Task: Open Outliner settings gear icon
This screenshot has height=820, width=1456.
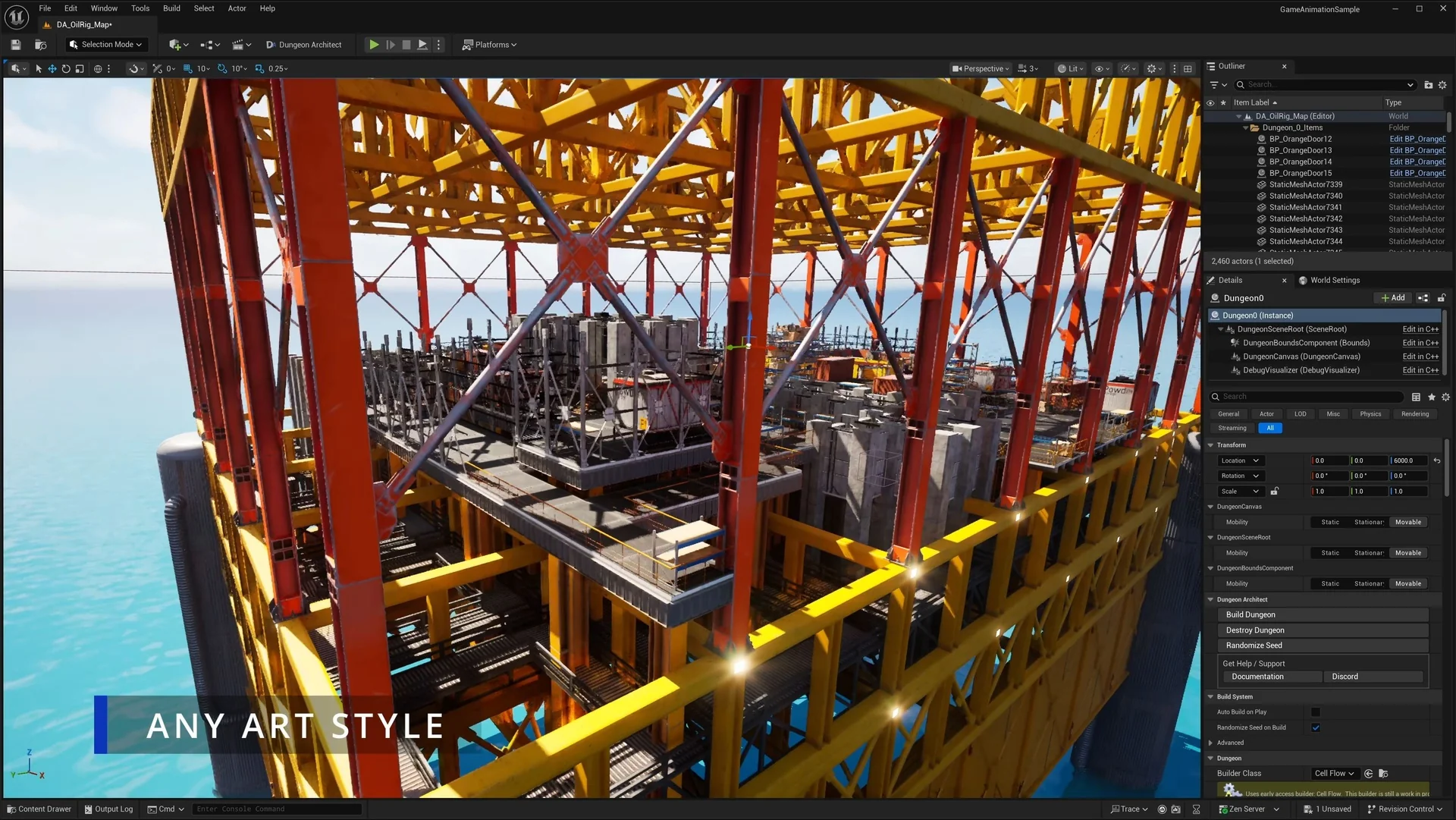Action: point(1442,85)
